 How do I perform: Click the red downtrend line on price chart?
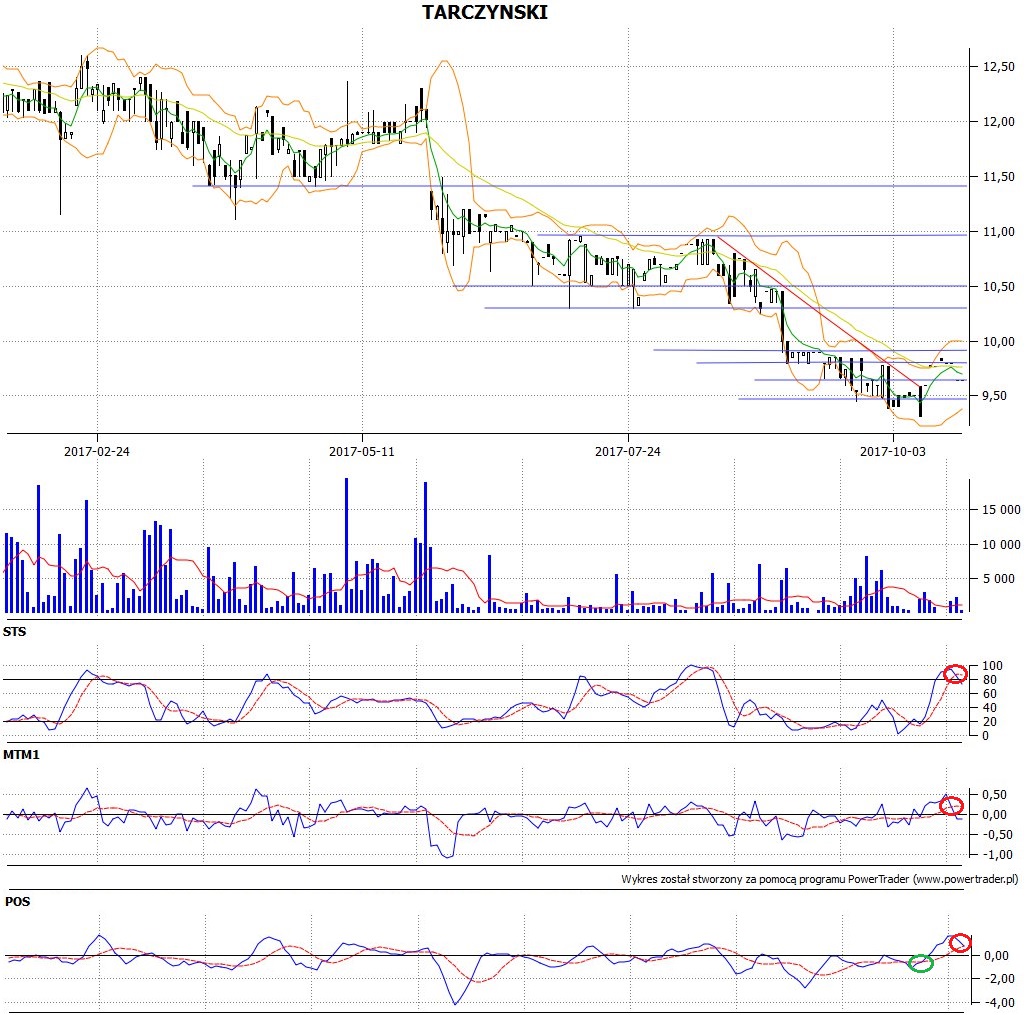817,312
